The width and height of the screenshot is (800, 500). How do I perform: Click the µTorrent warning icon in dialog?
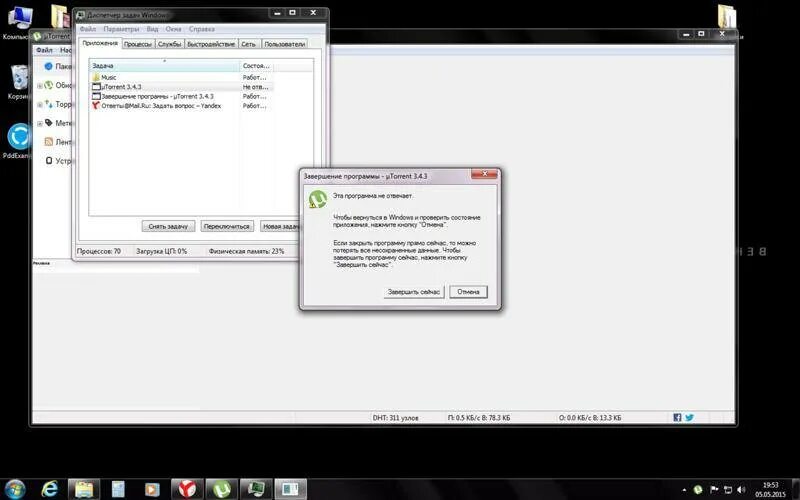tap(317, 199)
